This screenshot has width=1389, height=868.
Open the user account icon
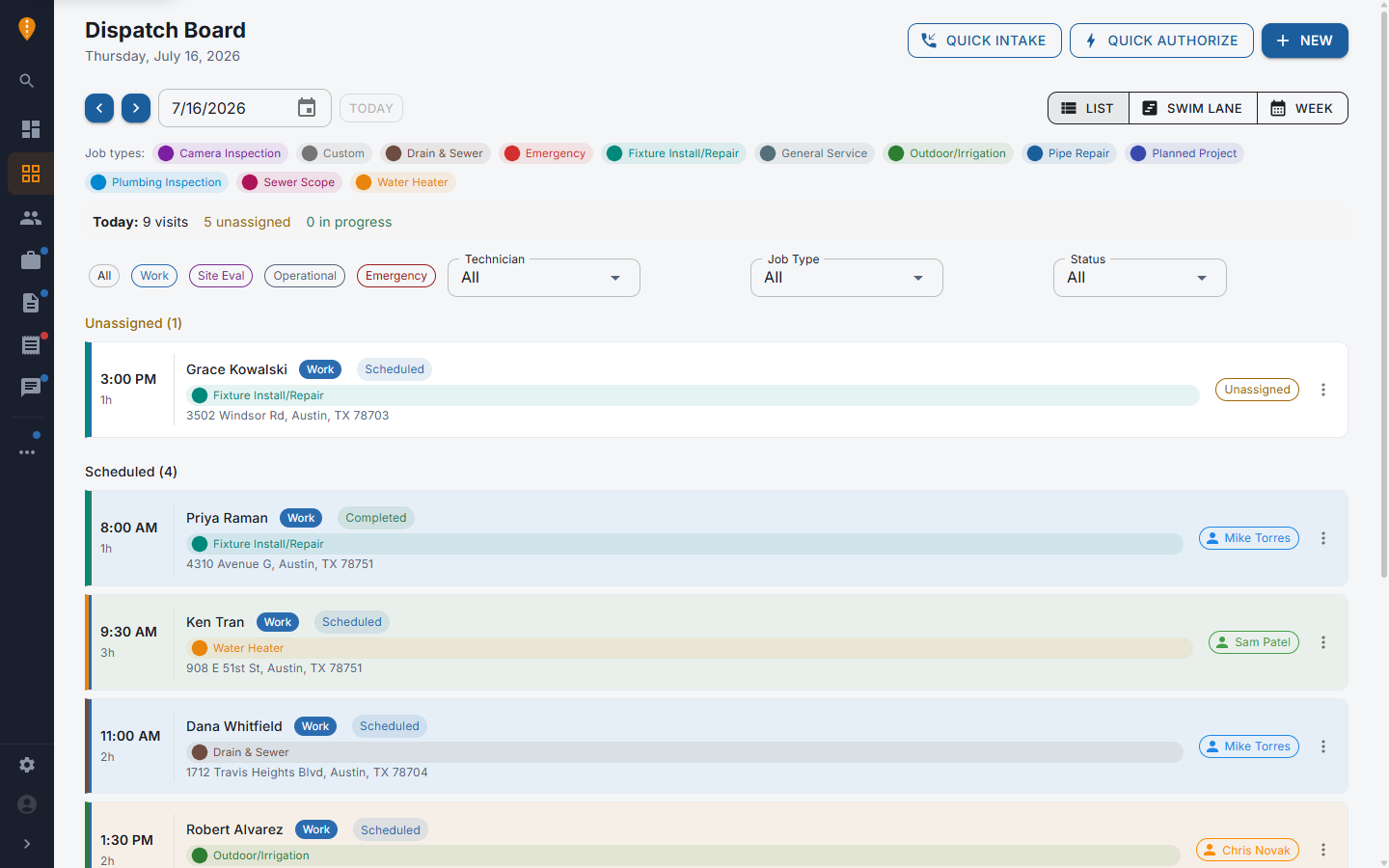tap(27, 804)
